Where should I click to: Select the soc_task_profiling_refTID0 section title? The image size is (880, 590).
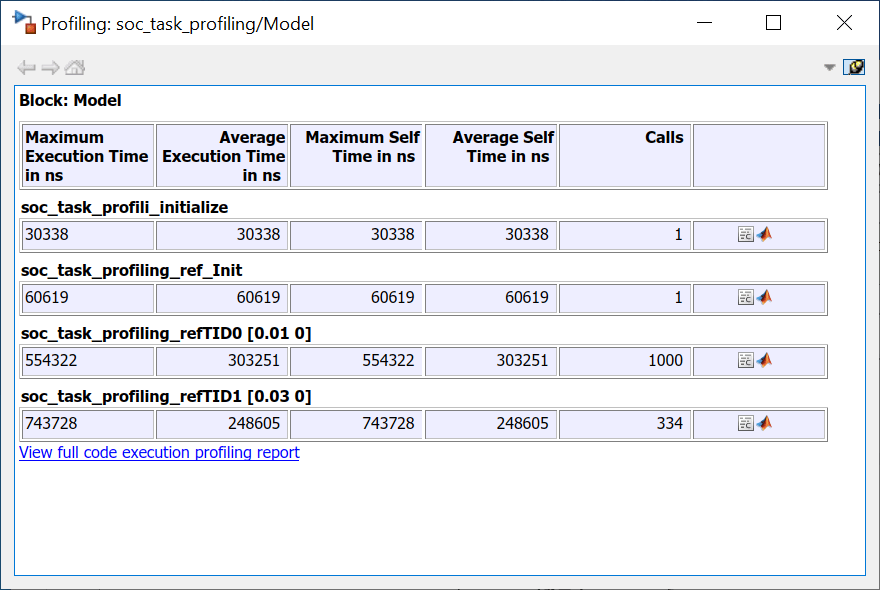[165, 333]
